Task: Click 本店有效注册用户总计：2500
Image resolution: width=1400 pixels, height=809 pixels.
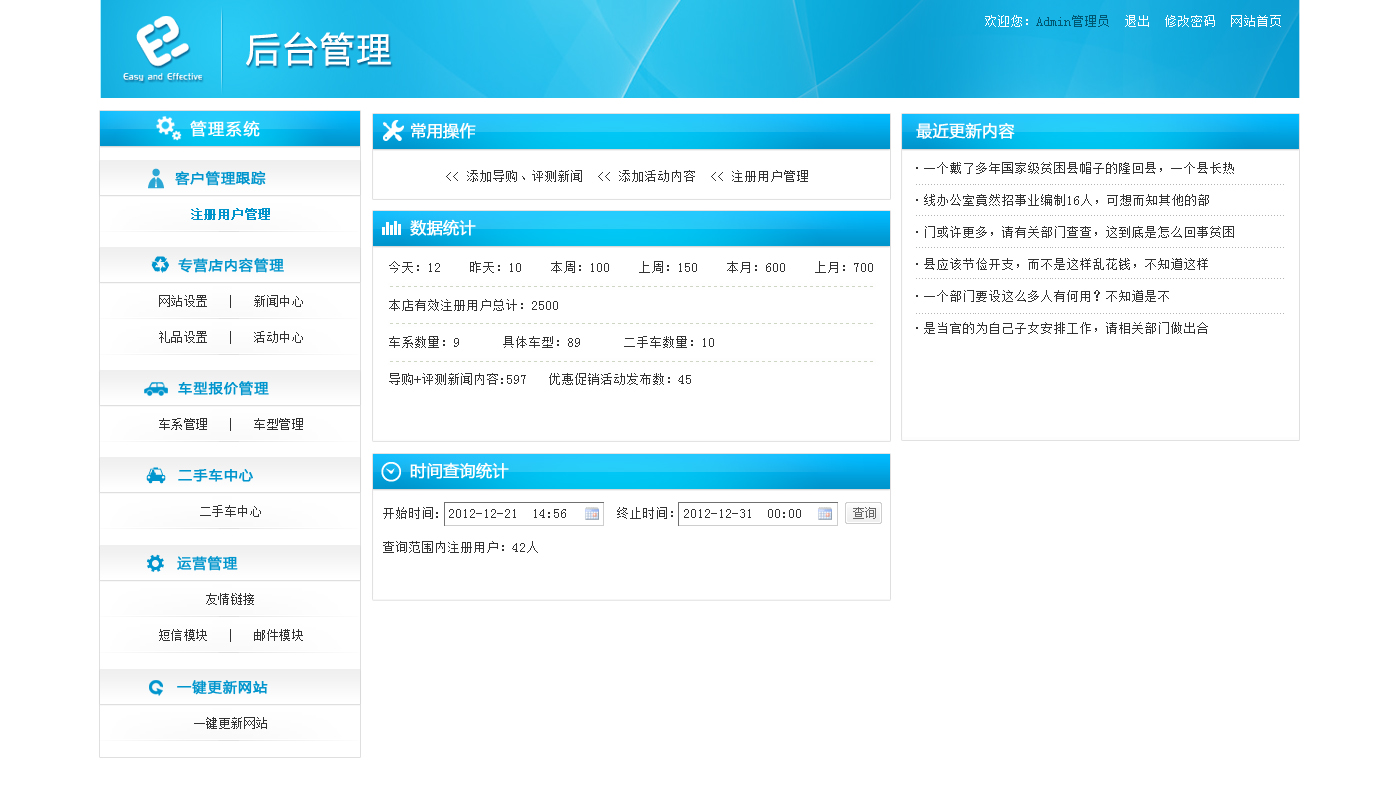Action: point(474,306)
